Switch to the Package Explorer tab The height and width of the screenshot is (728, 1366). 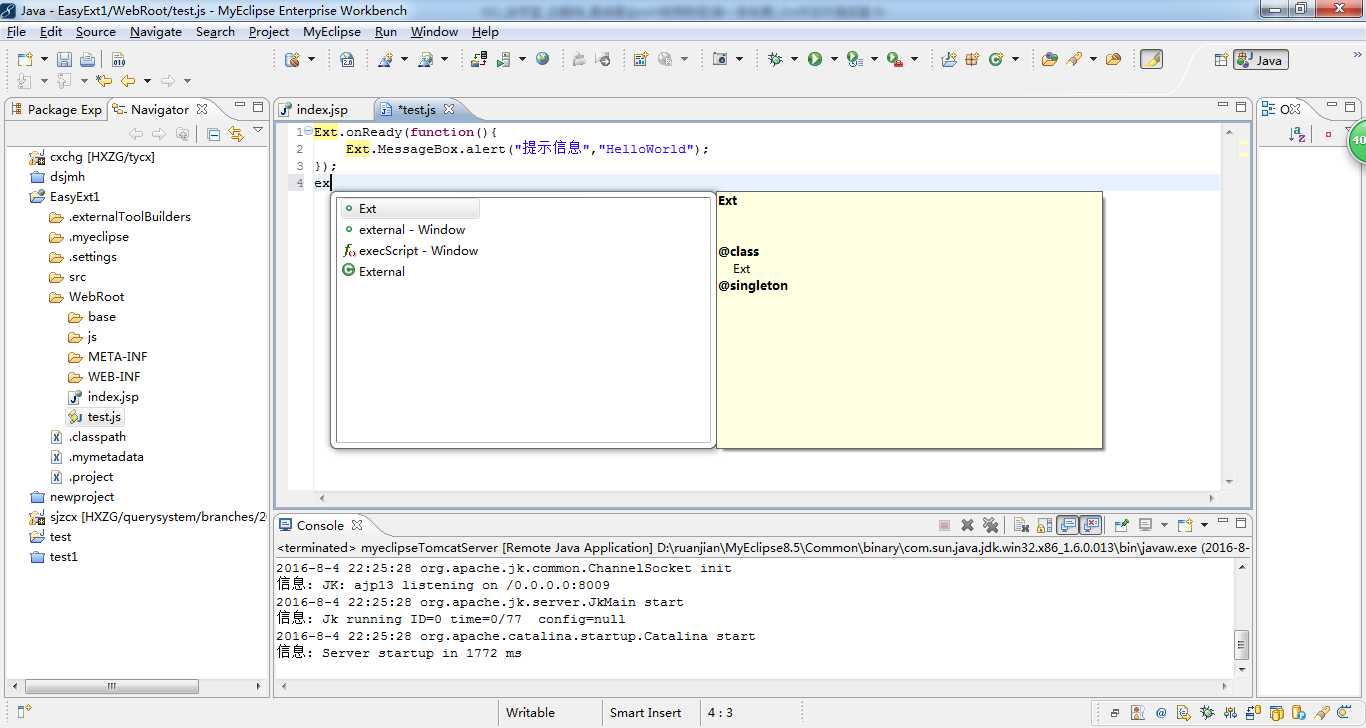pyautogui.click(x=56, y=109)
